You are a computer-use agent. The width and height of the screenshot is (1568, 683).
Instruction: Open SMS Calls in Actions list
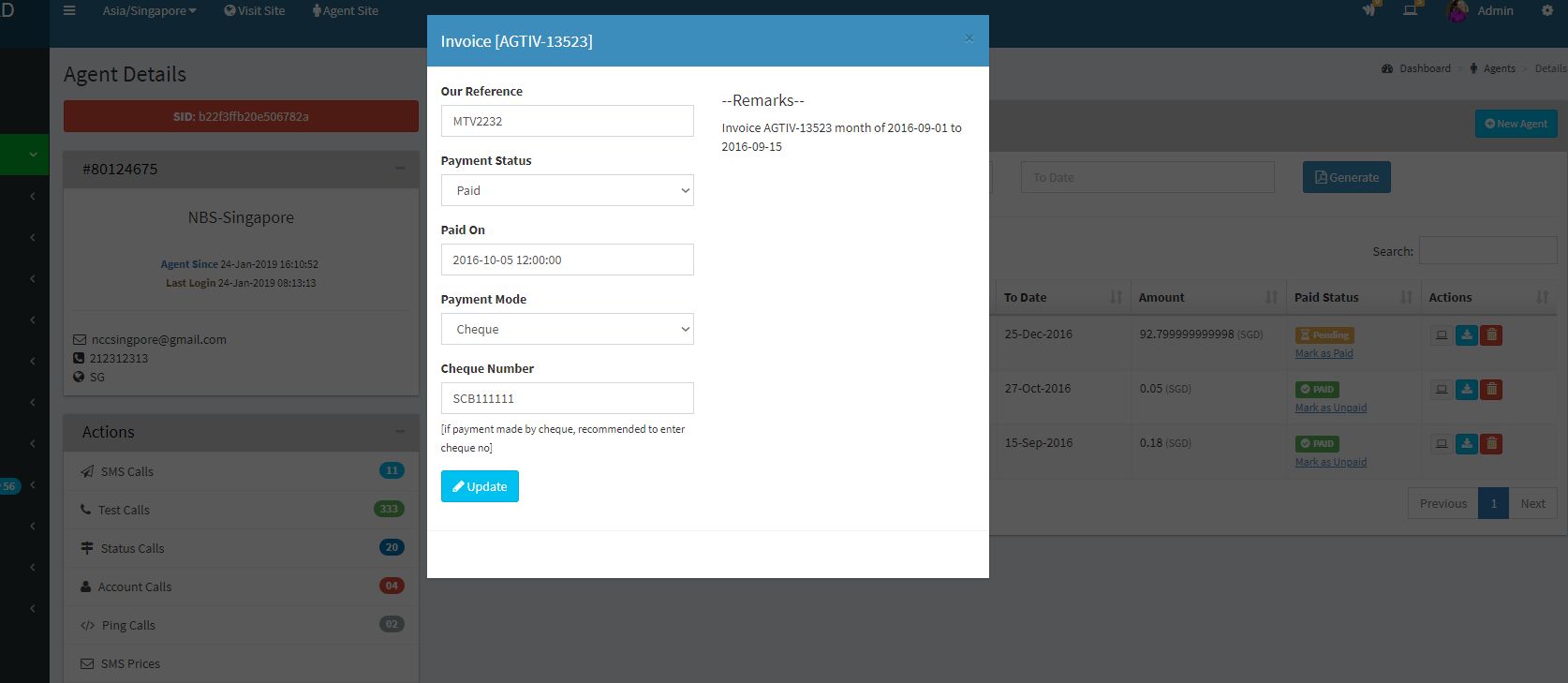[x=127, y=471]
